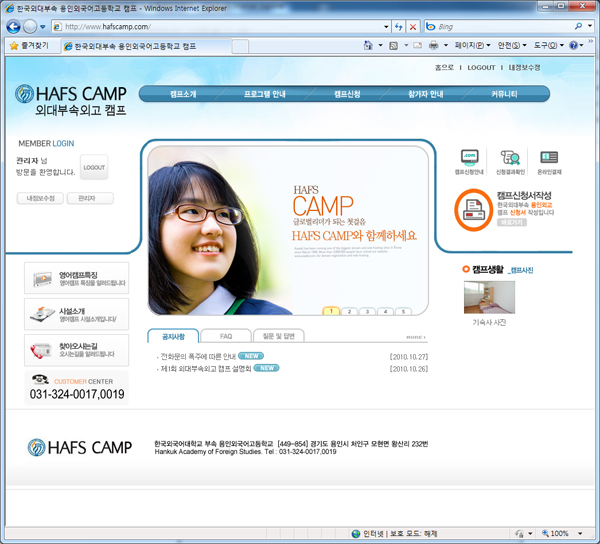Open the 캠프소개 navigation menu
The height and width of the screenshot is (544, 600).
tap(183, 94)
